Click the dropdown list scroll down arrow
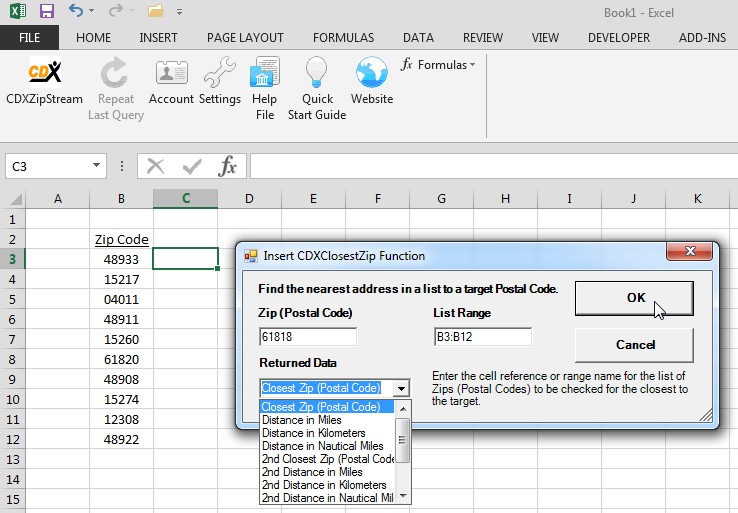The height and width of the screenshot is (513, 738). [403, 496]
